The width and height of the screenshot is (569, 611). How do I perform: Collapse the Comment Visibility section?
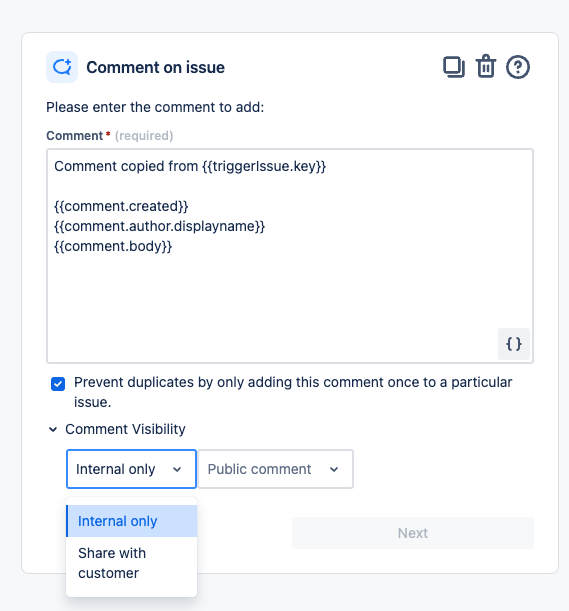(x=53, y=429)
